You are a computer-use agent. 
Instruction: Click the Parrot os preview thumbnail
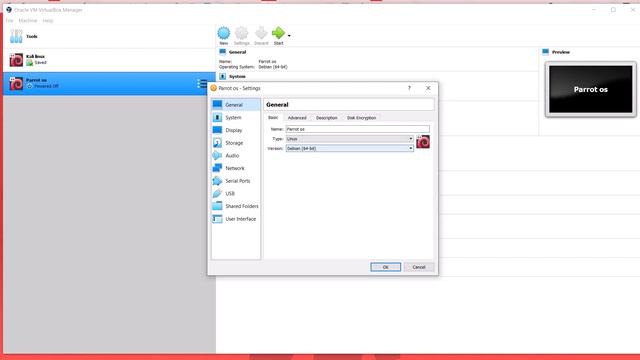pyautogui.click(x=591, y=89)
